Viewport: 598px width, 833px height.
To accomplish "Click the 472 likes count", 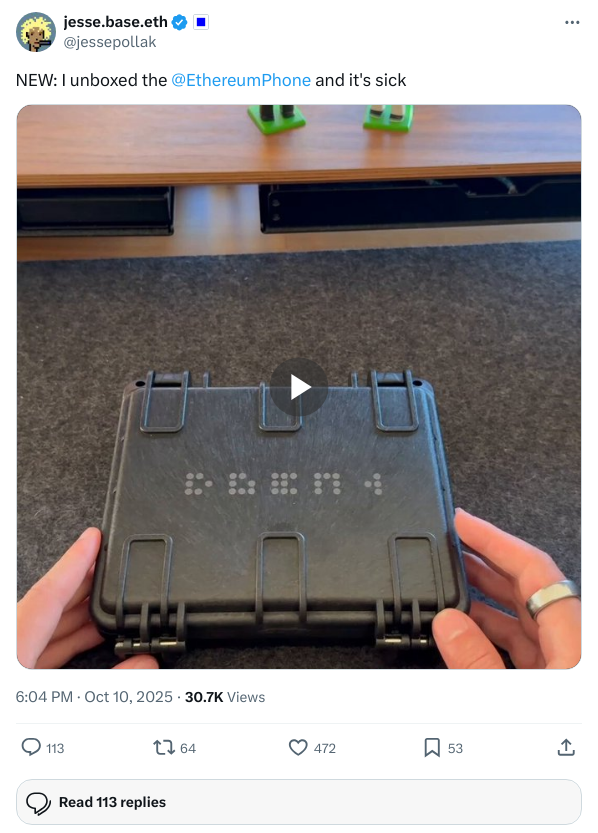I will [x=324, y=749].
